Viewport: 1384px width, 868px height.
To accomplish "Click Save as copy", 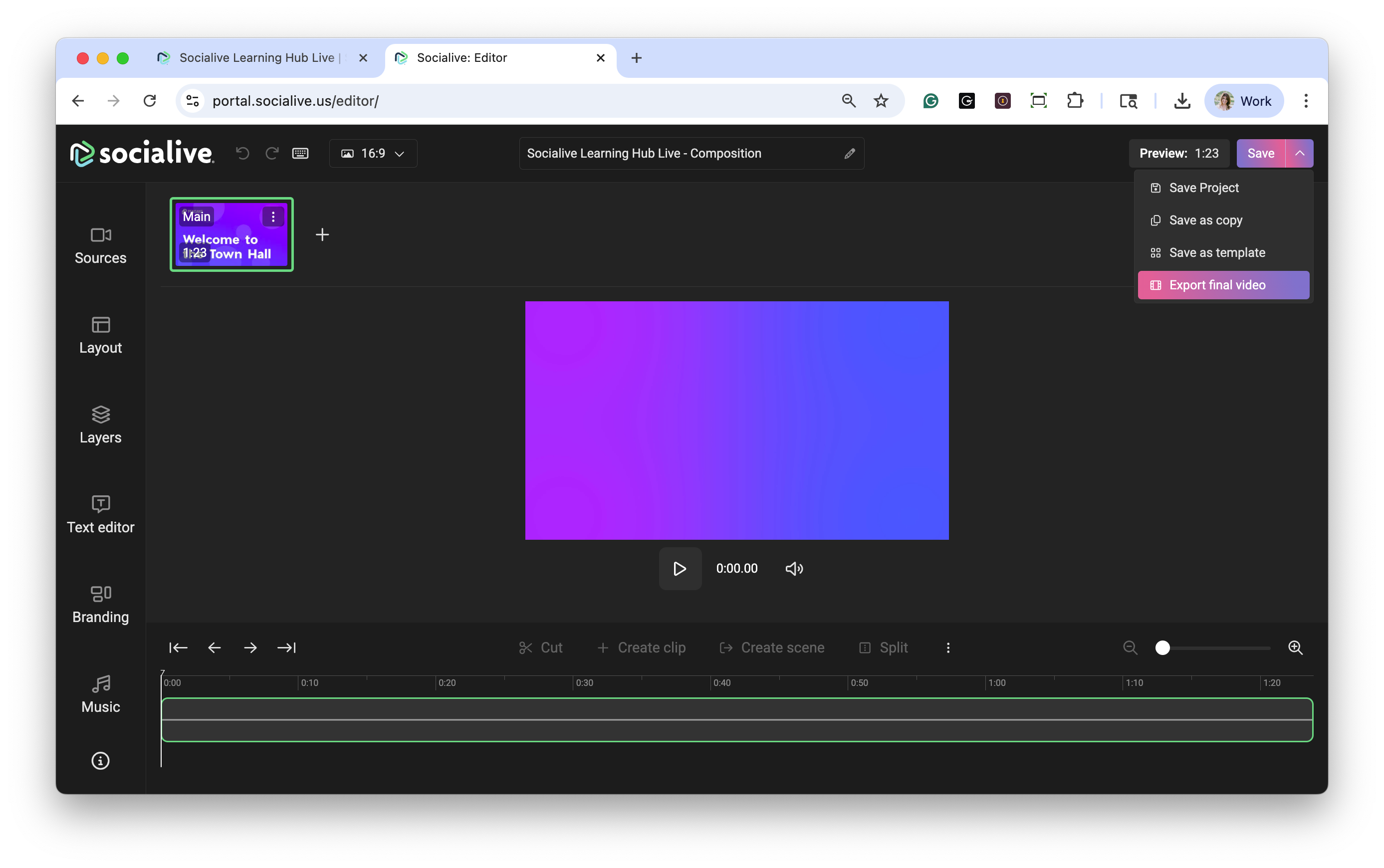I will point(1205,220).
